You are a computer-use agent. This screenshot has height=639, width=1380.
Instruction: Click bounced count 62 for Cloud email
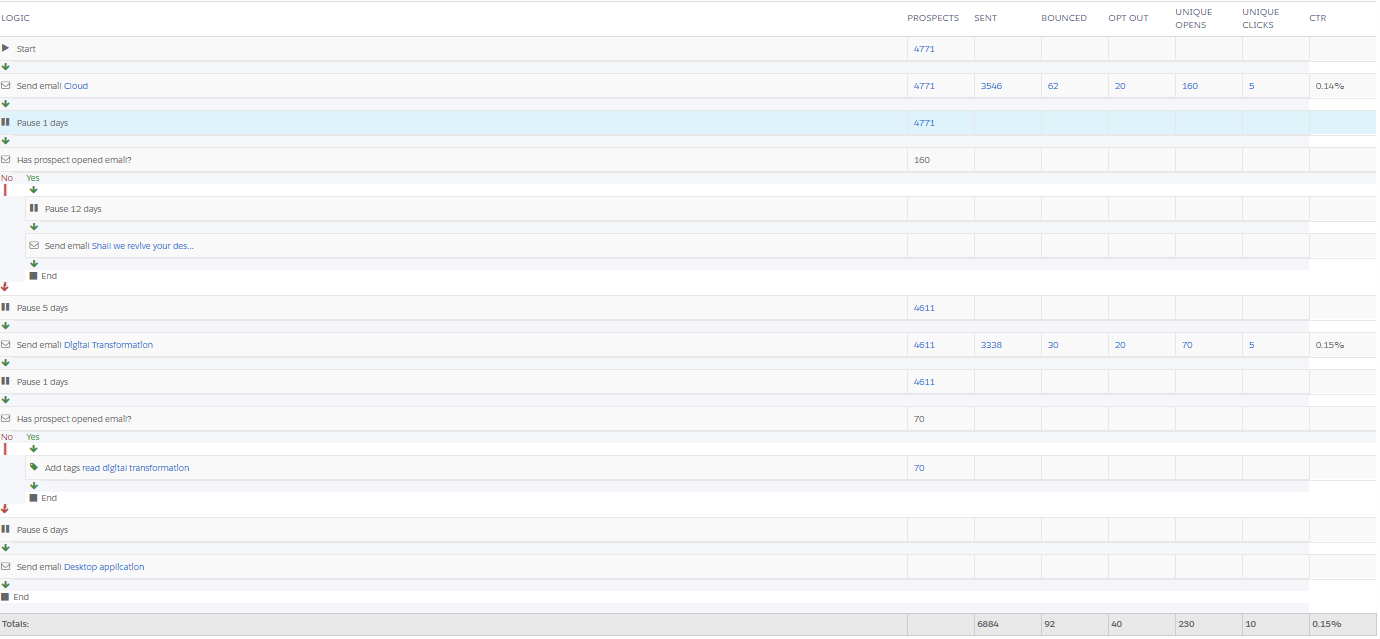(1053, 86)
